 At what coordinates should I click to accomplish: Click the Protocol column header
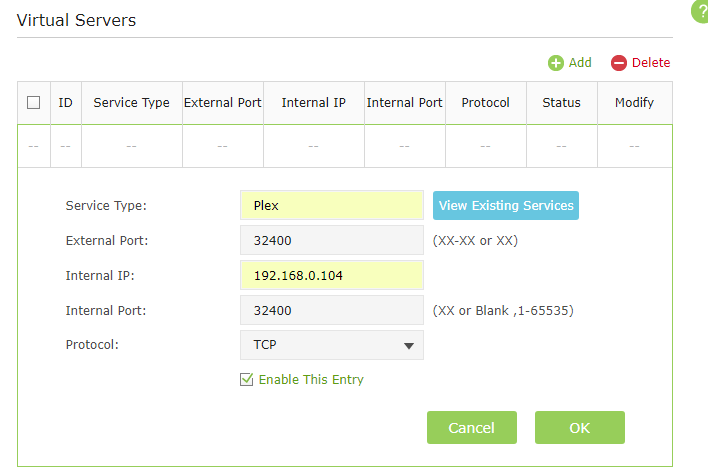point(485,102)
